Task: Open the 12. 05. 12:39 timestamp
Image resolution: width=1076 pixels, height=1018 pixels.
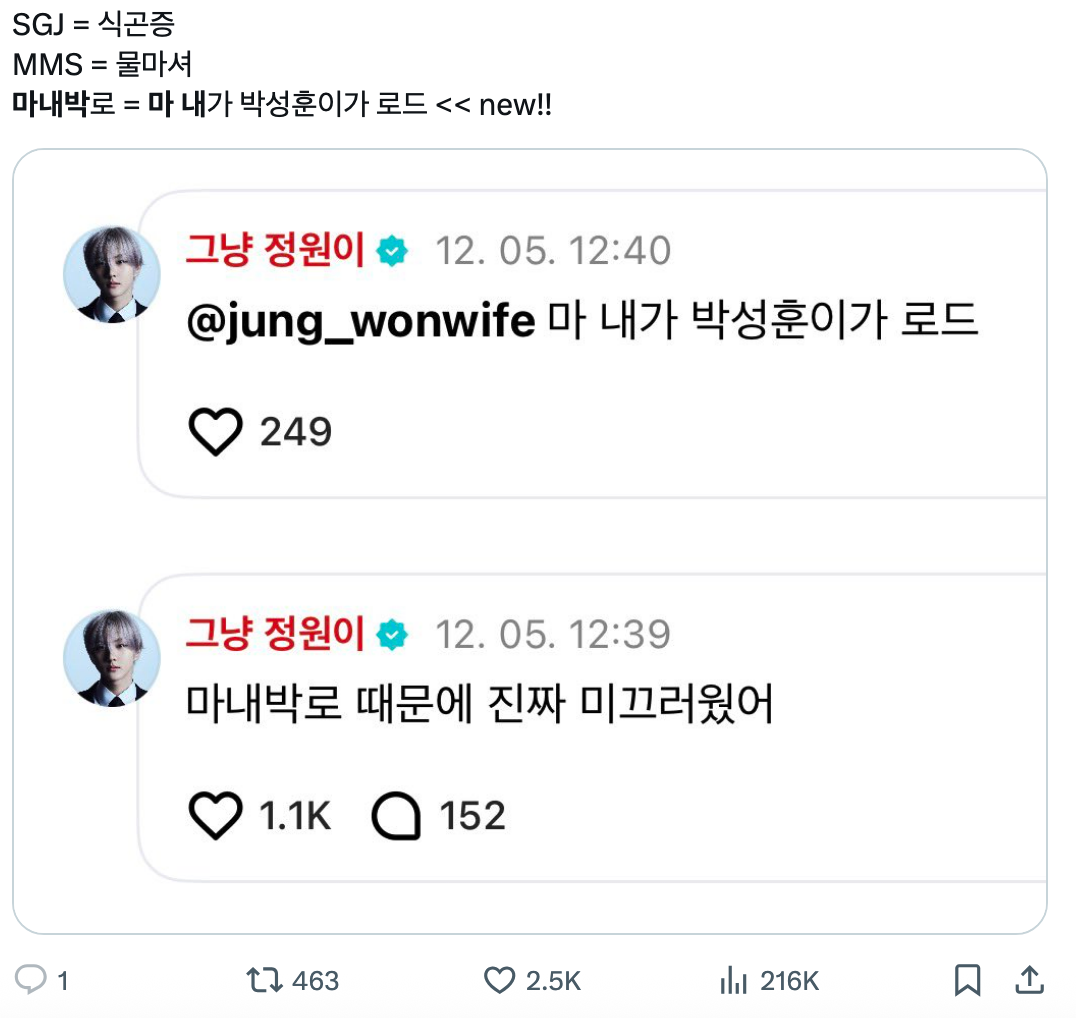Action: coord(553,634)
